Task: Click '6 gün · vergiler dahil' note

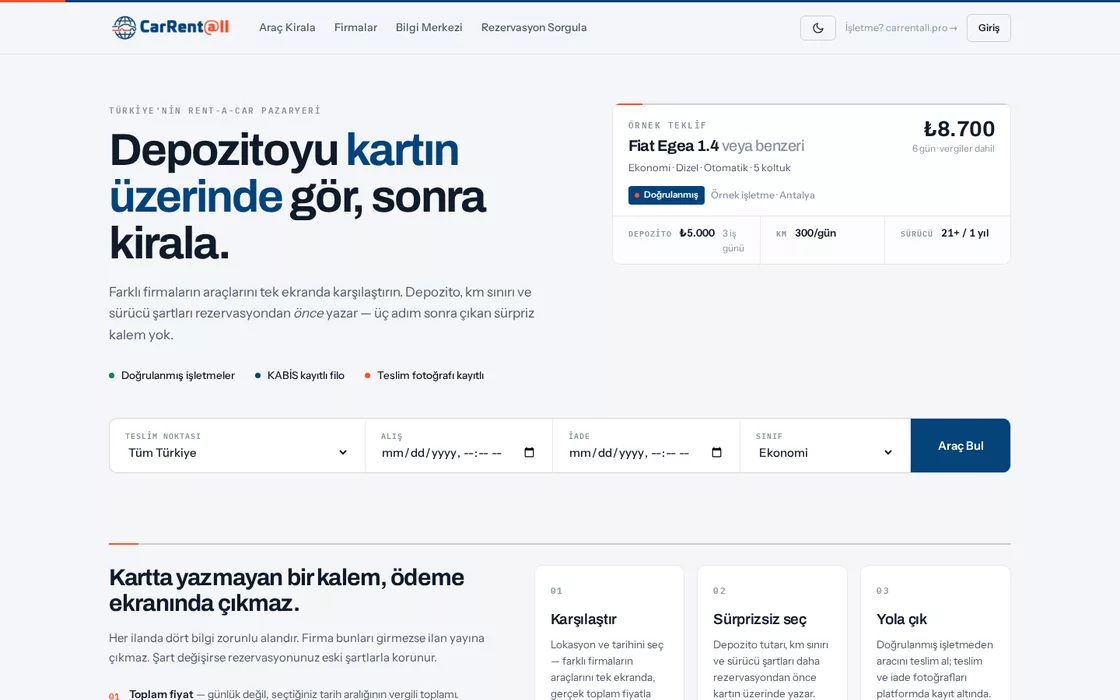Action: (953, 149)
